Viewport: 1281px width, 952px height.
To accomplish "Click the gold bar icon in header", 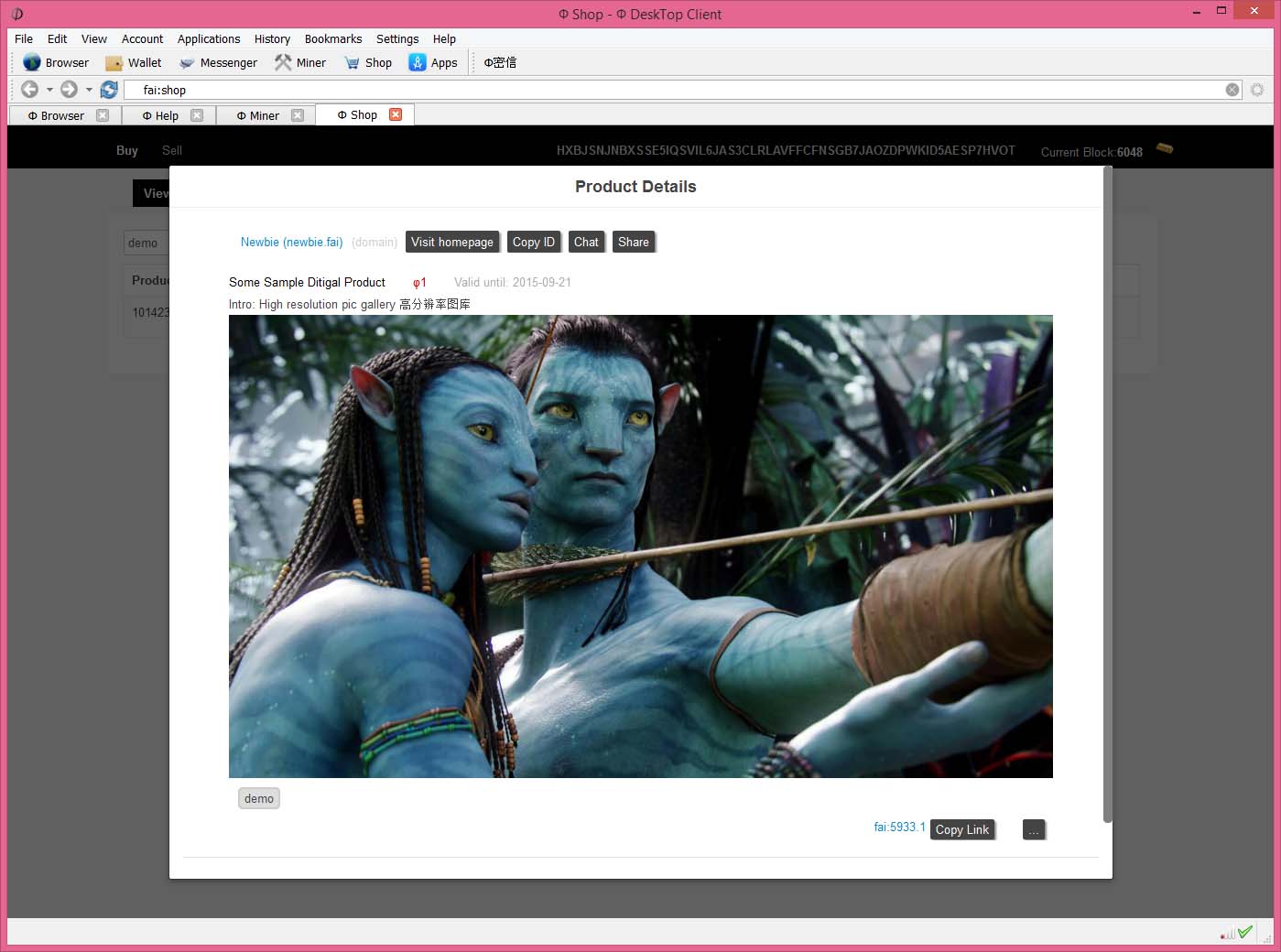I will pos(1165,147).
